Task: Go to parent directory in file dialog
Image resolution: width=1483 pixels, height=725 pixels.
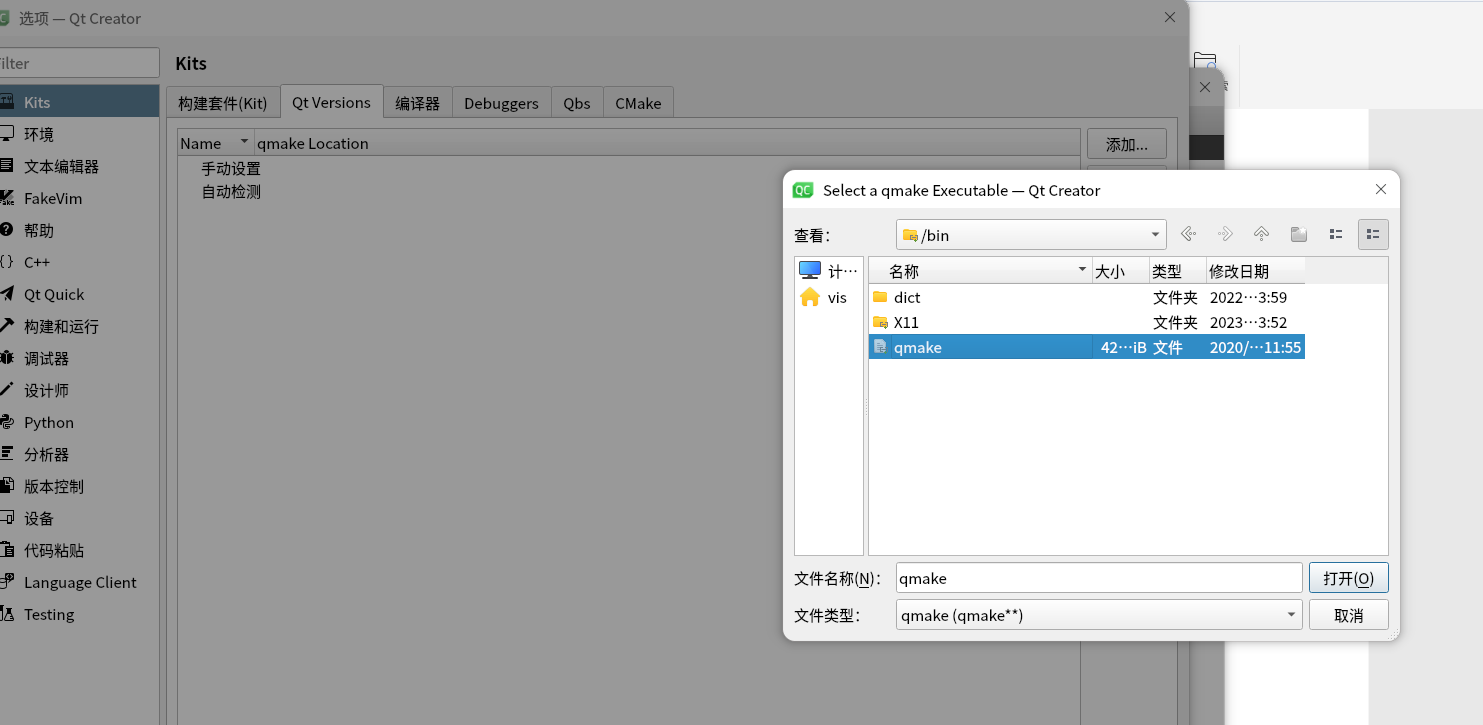Action: pos(1262,234)
